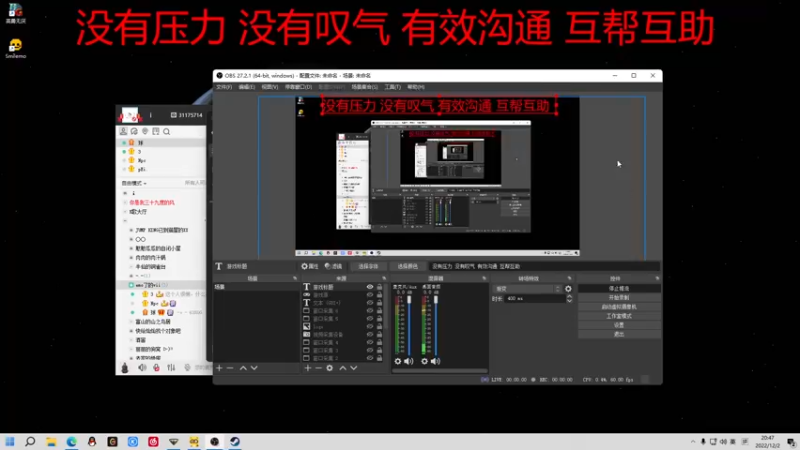The width and height of the screenshot is (800, 450).
Task: Enable 工作室模式 button
Action: point(619,316)
